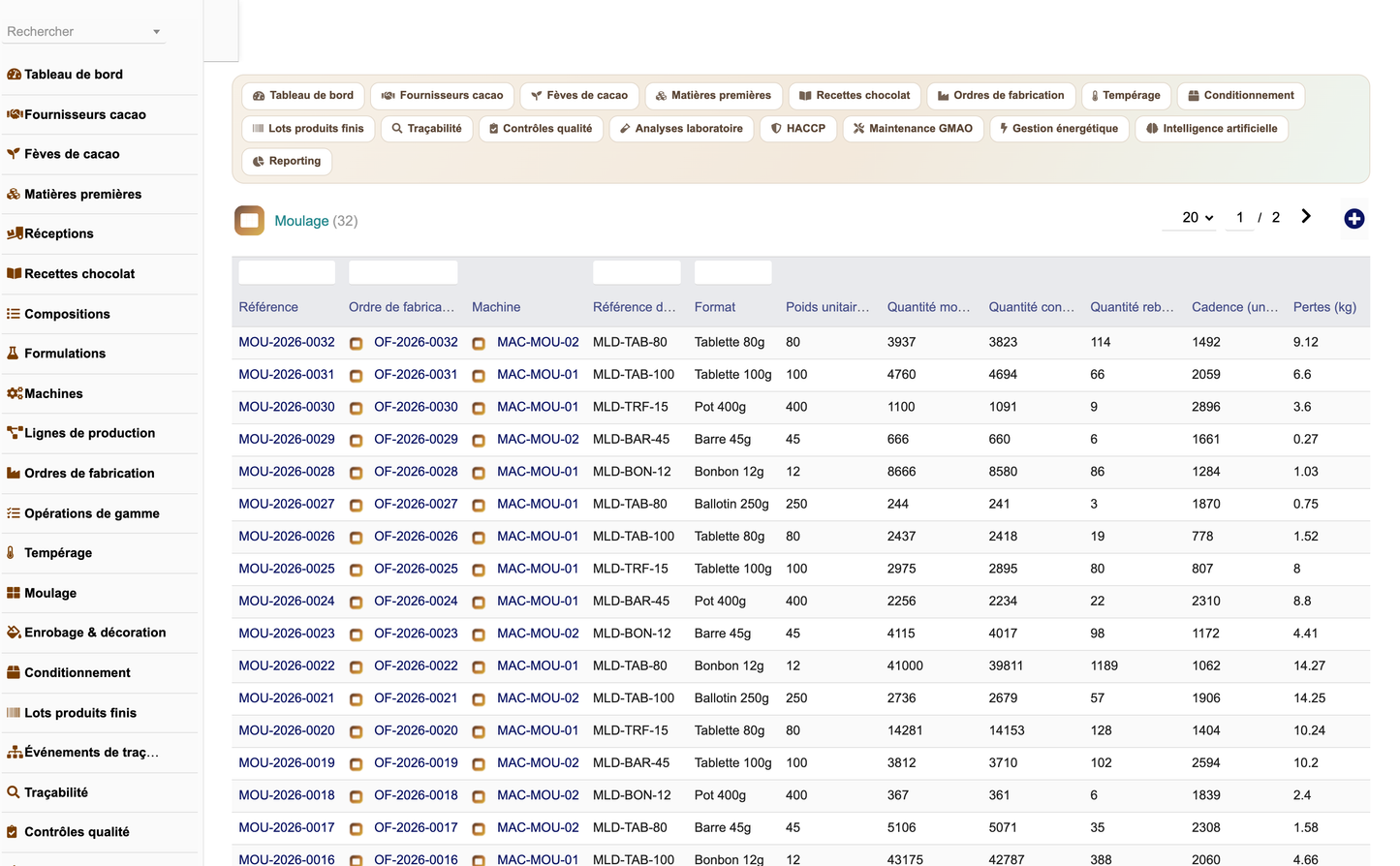Expand the Rechercher search dropdown arrow
The height and width of the screenshot is (866, 1400).
click(x=156, y=32)
